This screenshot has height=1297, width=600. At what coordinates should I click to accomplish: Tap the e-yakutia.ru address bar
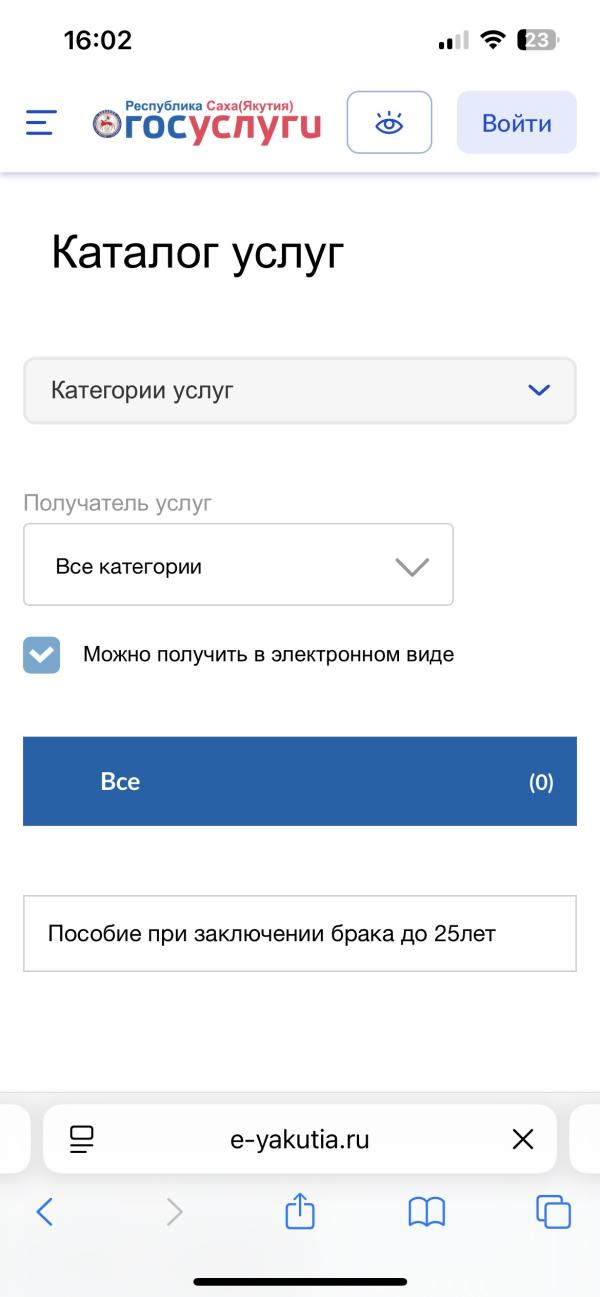(300, 1138)
